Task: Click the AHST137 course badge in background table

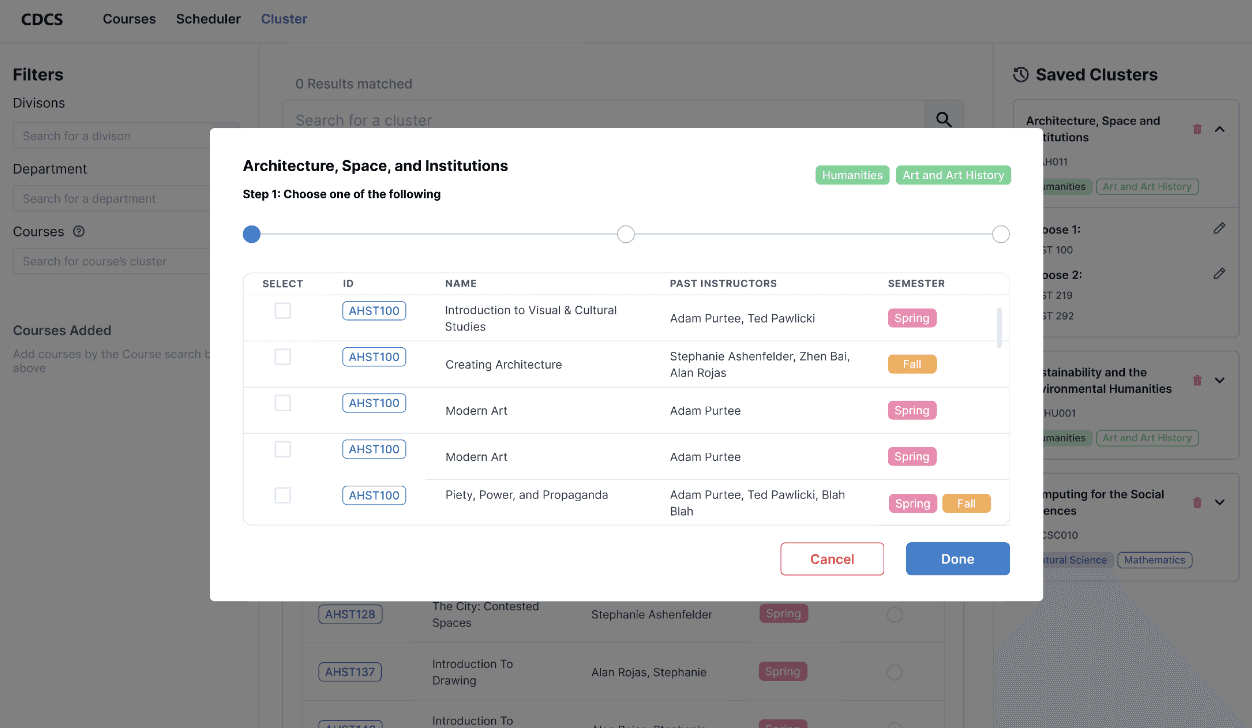Action: (350, 672)
